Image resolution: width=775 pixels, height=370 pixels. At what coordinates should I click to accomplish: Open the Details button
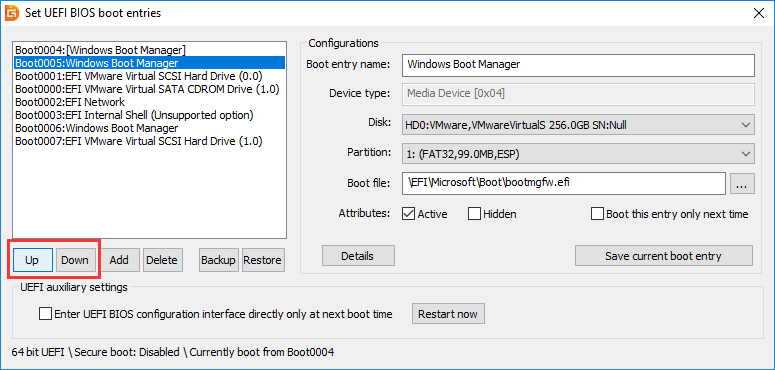(357, 256)
